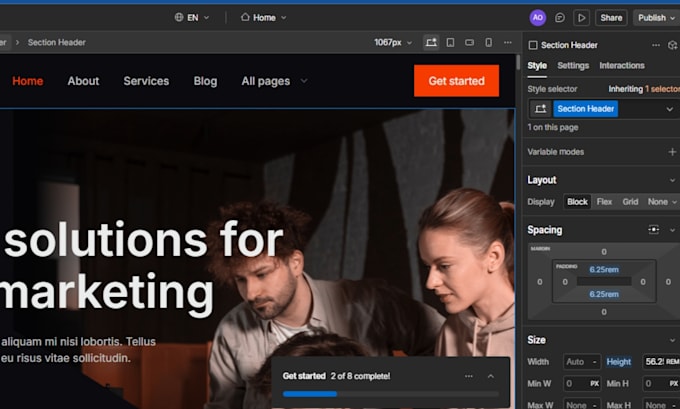Edit the Min W field

click(582, 383)
